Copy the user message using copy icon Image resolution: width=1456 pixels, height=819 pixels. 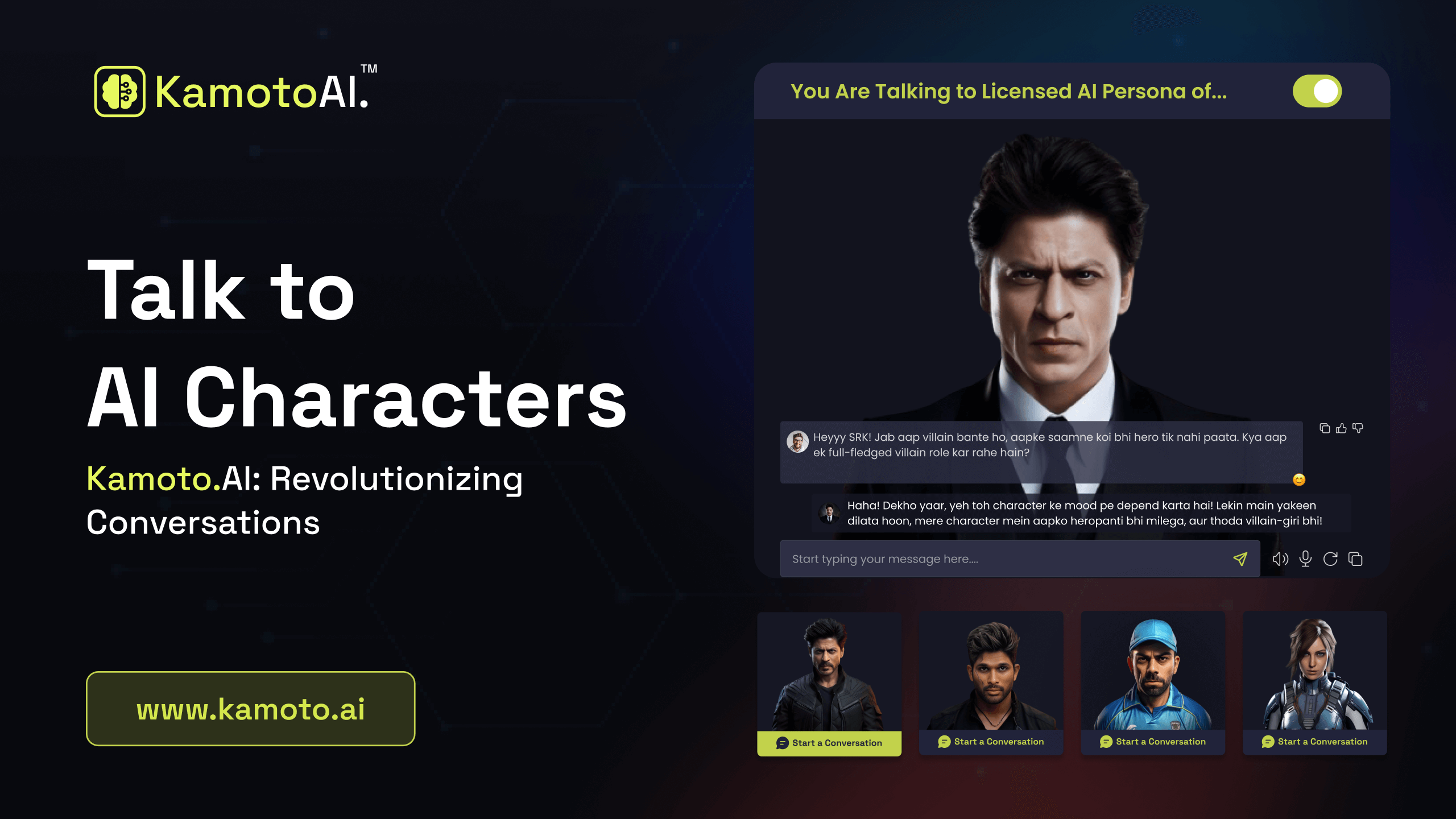point(1325,428)
